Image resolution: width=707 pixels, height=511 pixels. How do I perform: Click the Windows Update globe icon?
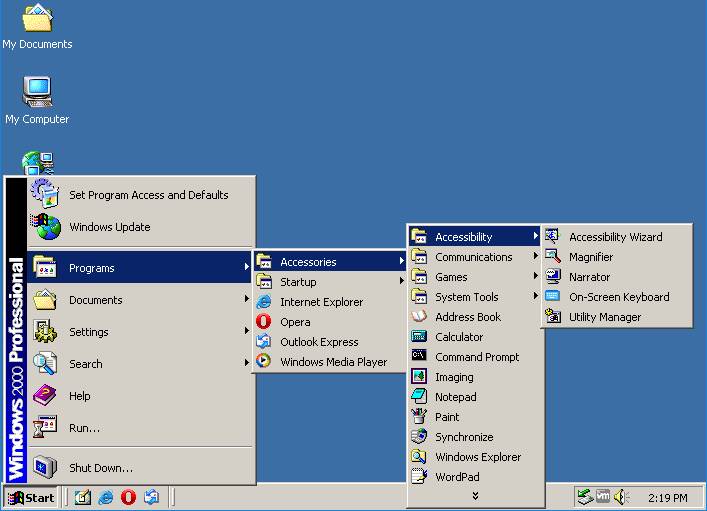click(45, 226)
